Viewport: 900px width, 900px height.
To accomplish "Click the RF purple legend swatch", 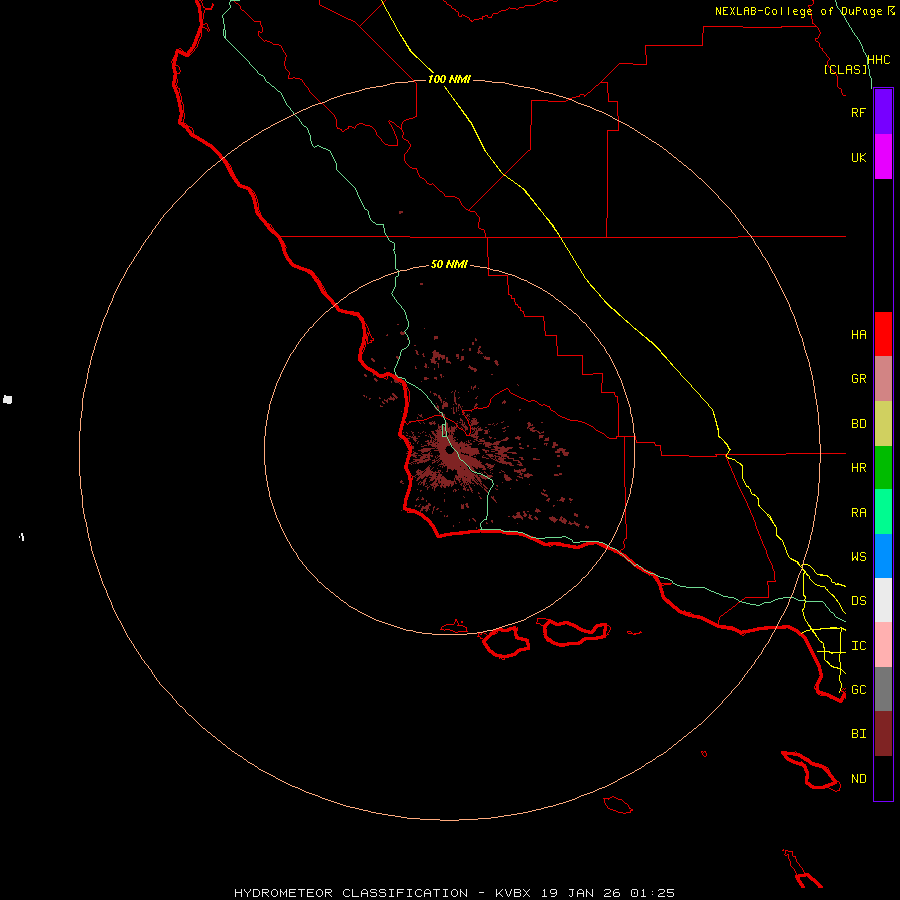I will pyautogui.click(x=883, y=112).
